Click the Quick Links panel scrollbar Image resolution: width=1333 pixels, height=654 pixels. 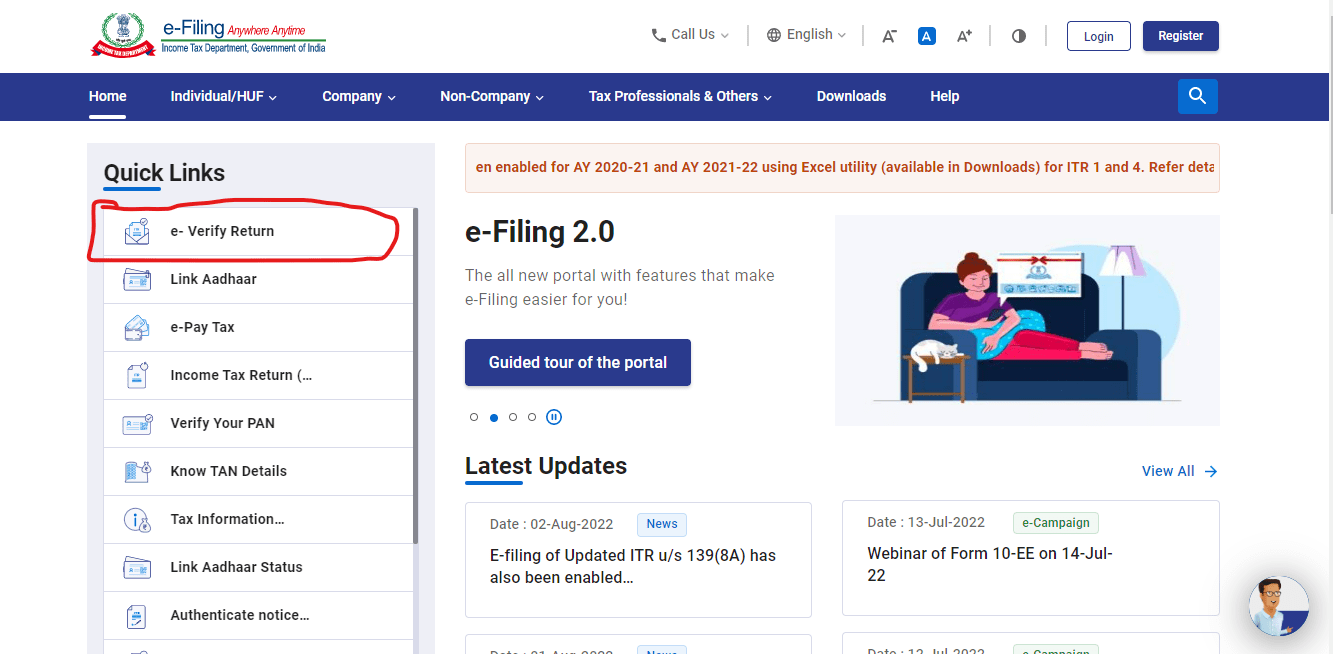[416, 375]
